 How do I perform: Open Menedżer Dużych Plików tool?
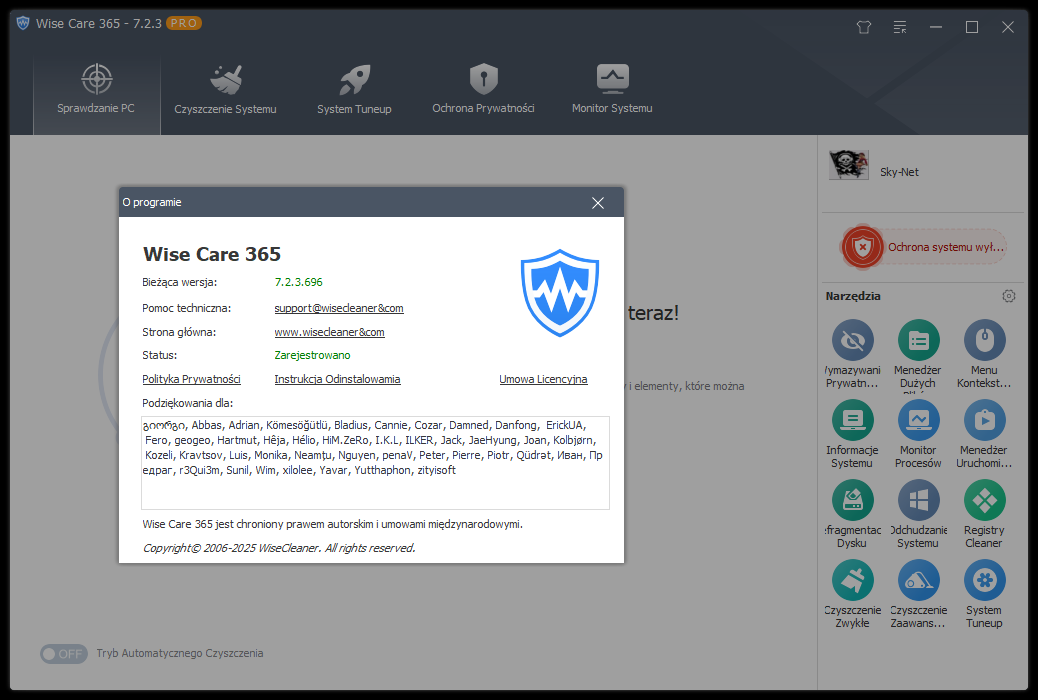pyautogui.click(x=918, y=354)
